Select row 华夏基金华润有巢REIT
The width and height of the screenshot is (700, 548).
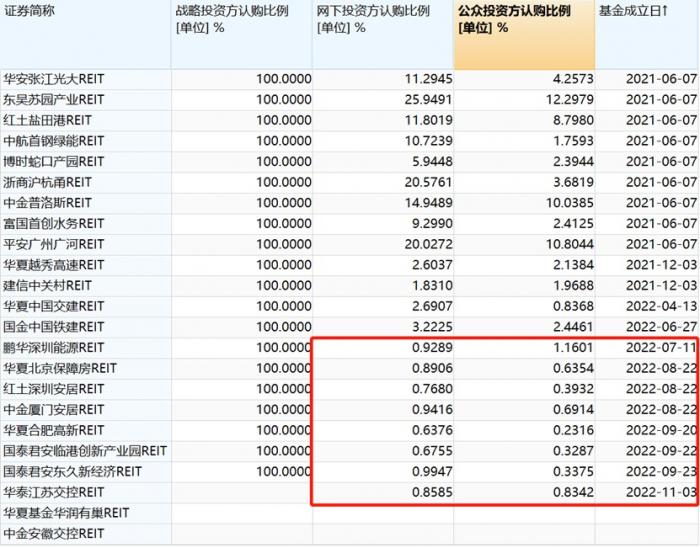click(350, 513)
